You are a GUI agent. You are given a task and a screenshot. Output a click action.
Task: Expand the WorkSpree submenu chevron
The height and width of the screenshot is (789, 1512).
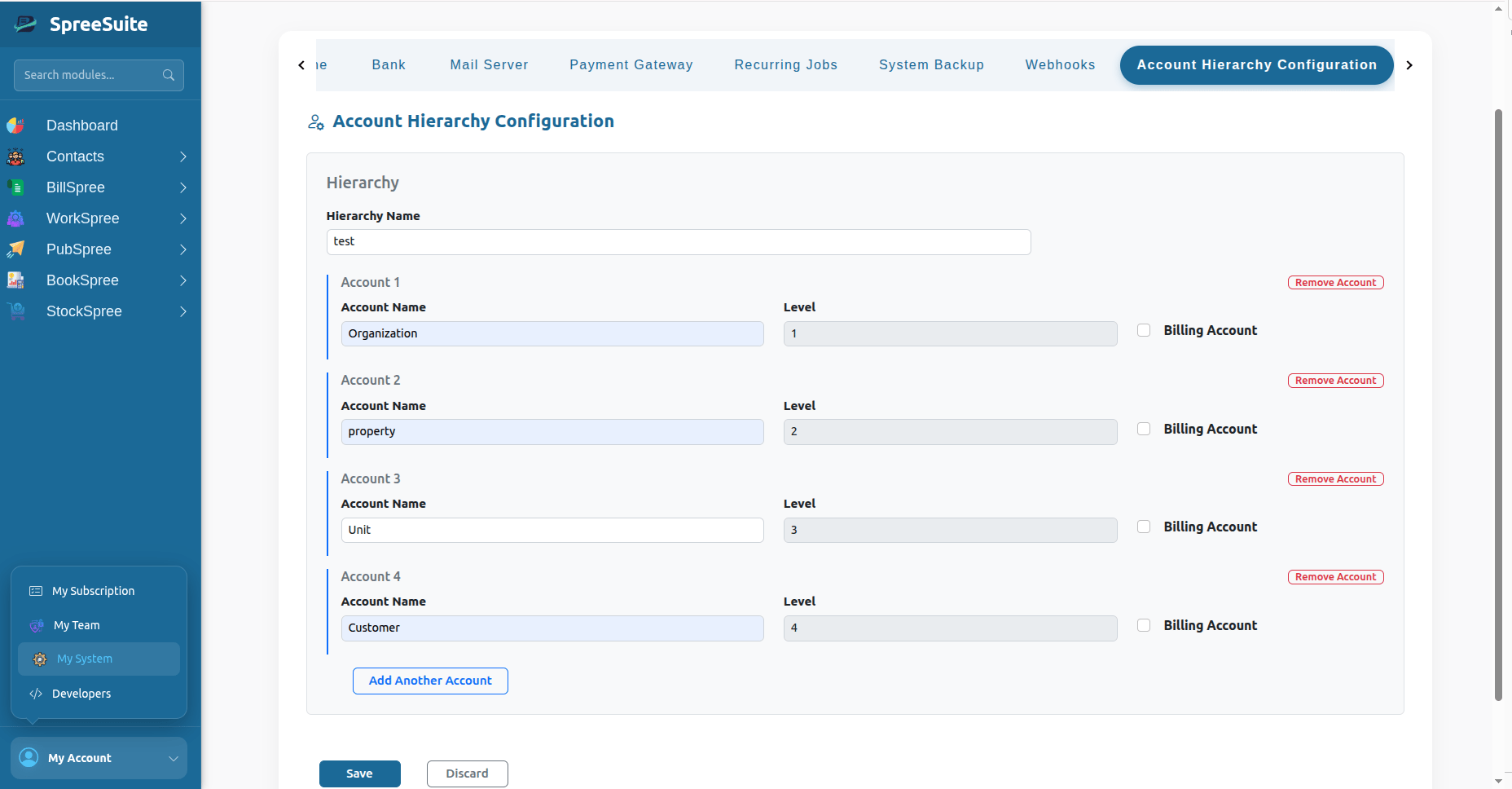point(183,218)
